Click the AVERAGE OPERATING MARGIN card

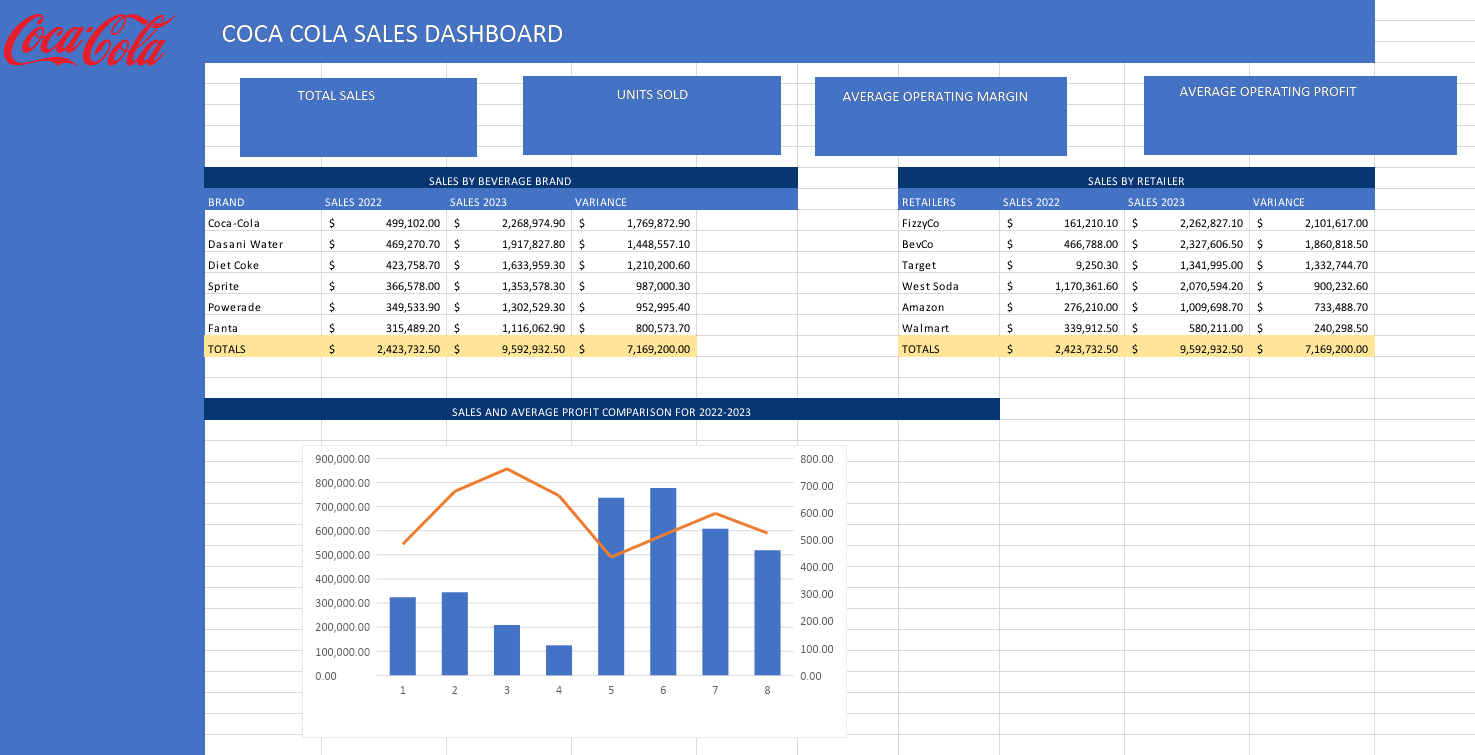(940, 116)
